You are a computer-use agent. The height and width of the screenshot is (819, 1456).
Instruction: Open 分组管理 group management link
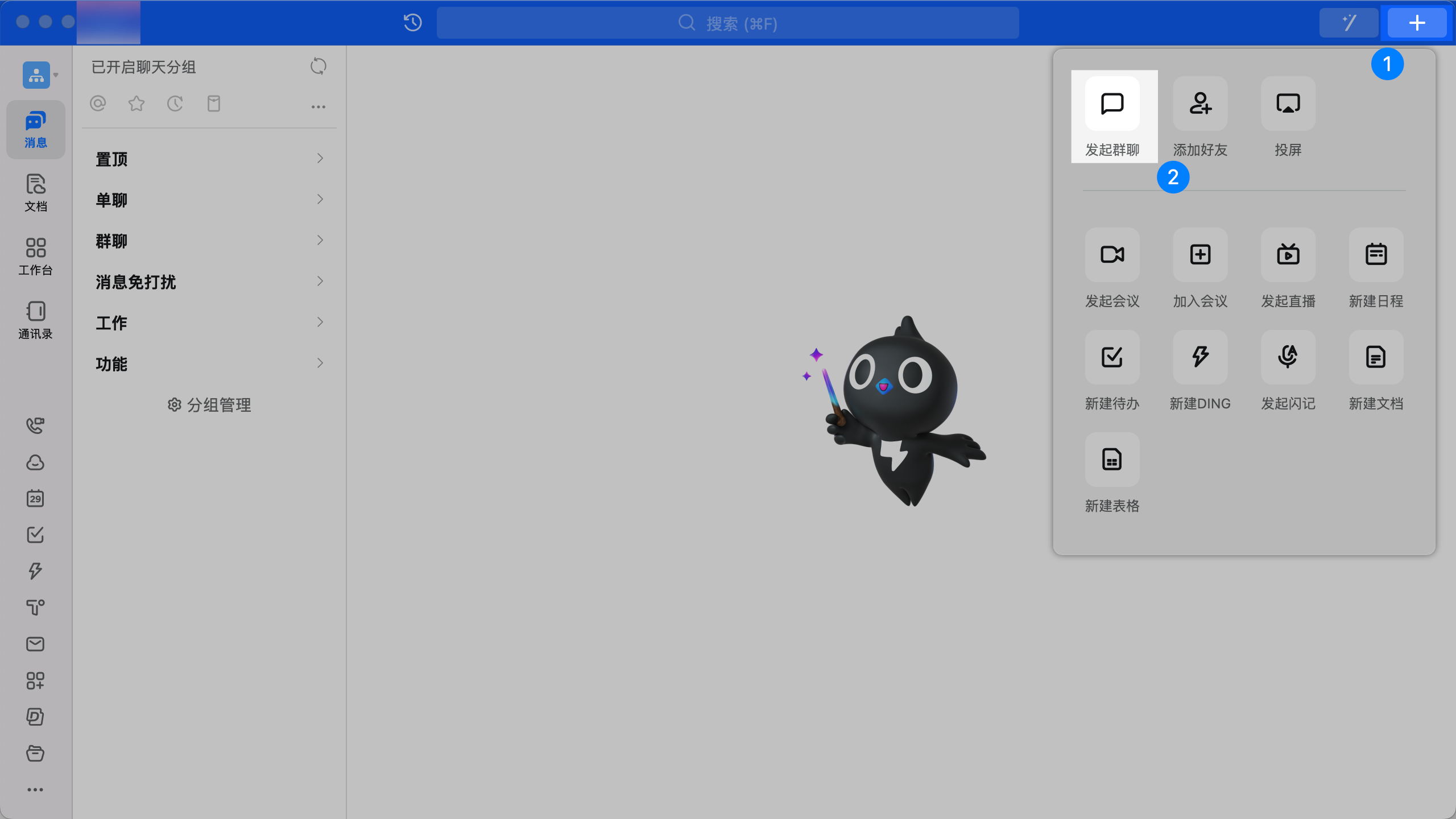[x=209, y=405]
